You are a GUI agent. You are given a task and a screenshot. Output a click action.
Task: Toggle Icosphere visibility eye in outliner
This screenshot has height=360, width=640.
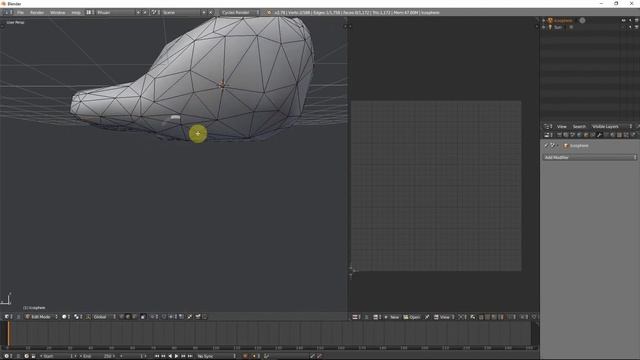click(623, 20)
